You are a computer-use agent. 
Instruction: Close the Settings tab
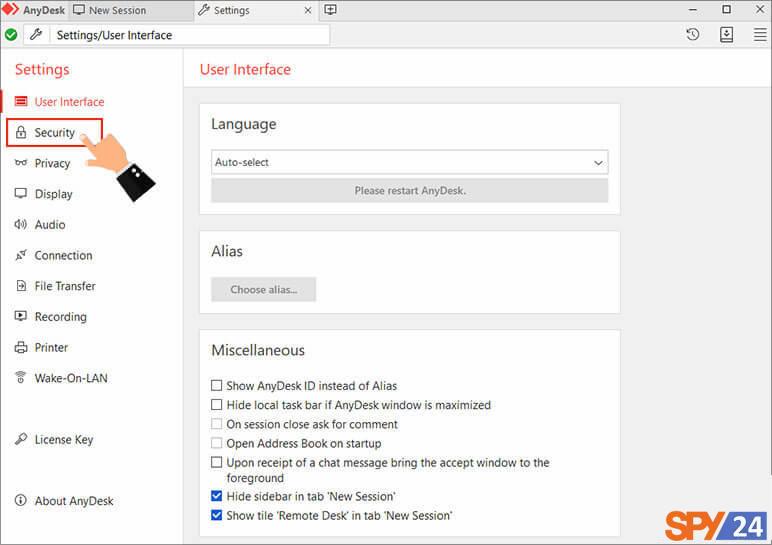[x=308, y=10]
